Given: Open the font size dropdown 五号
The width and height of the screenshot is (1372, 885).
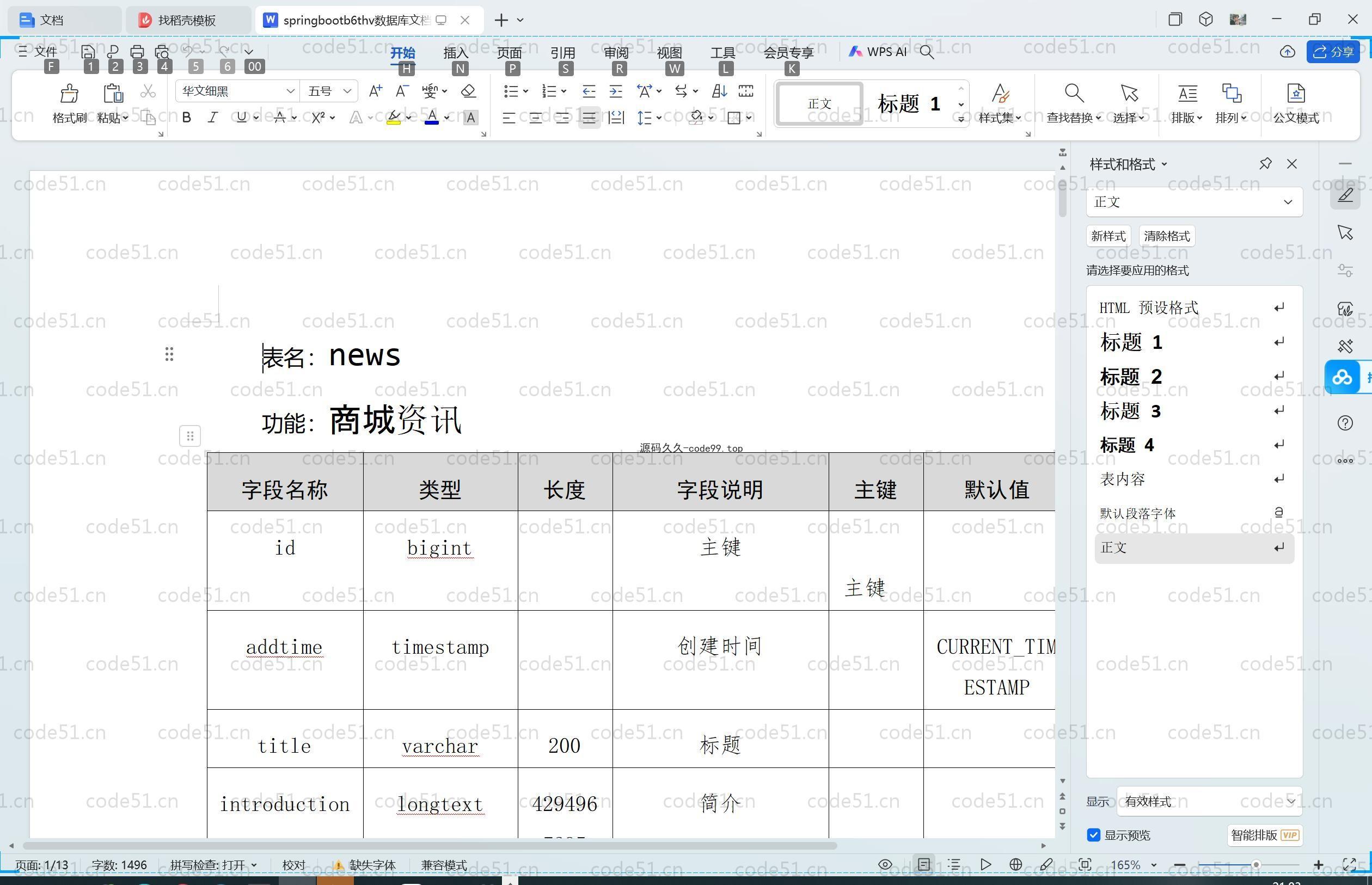Looking at the screenshot, I should [347, 91].
